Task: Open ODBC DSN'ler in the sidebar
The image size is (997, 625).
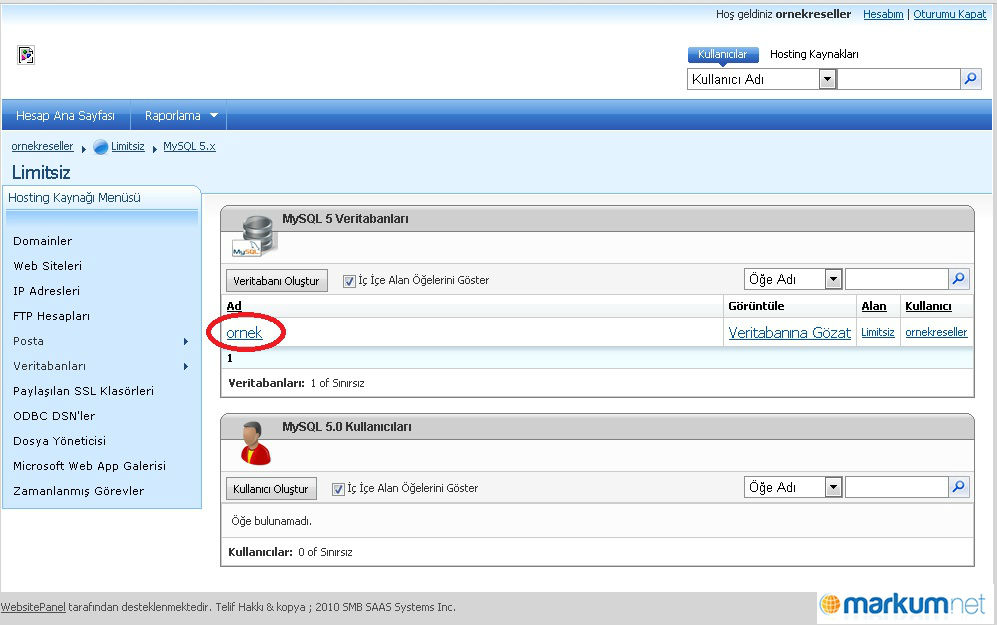Action: pyautogui.click(x=54, y=416)
